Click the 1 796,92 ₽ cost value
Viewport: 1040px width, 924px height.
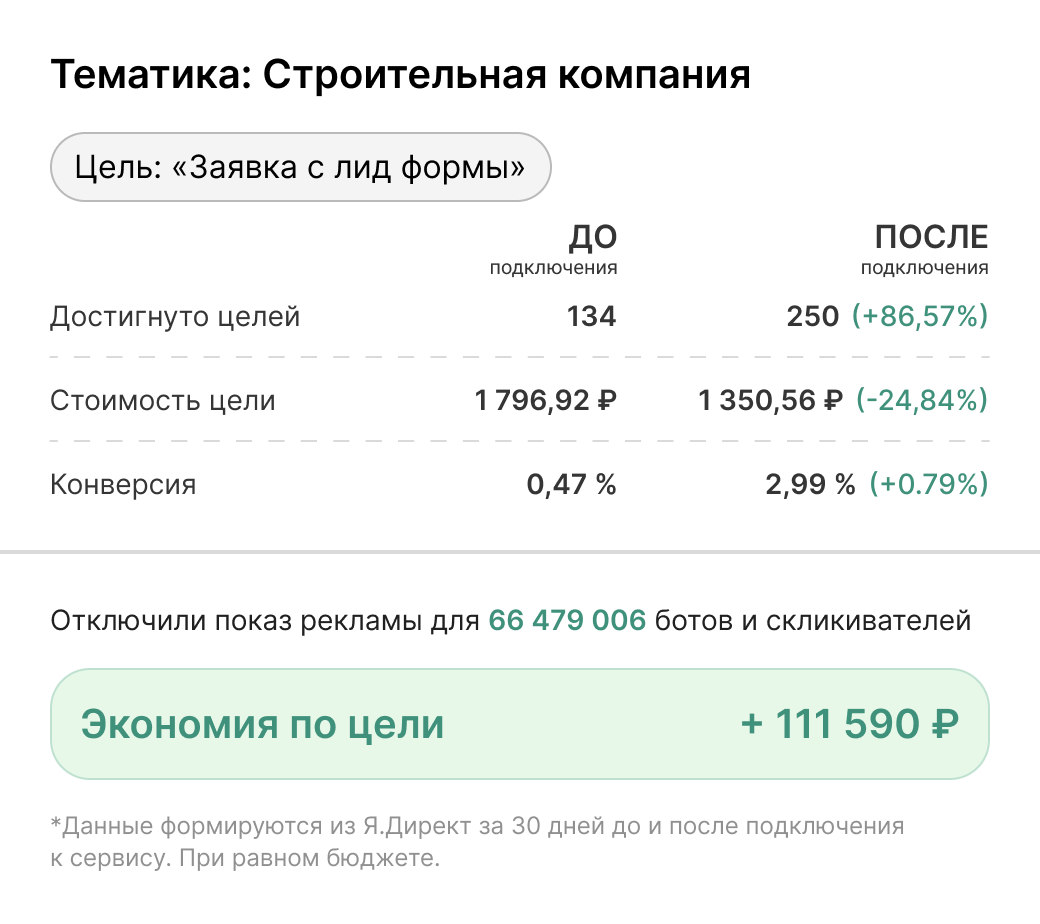click(545, 401)
